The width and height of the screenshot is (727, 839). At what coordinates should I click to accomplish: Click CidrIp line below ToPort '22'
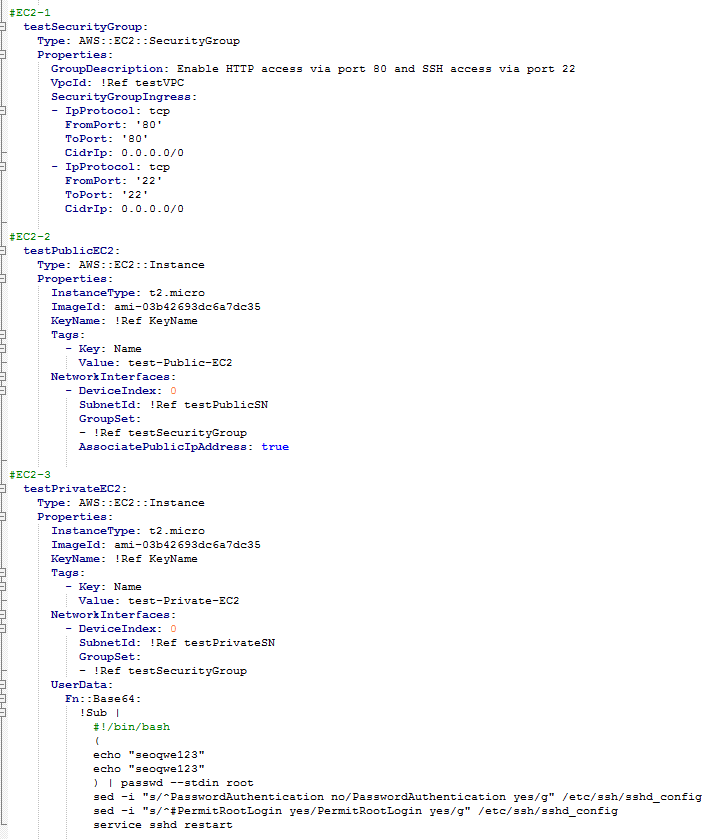[x=124, y=209]
